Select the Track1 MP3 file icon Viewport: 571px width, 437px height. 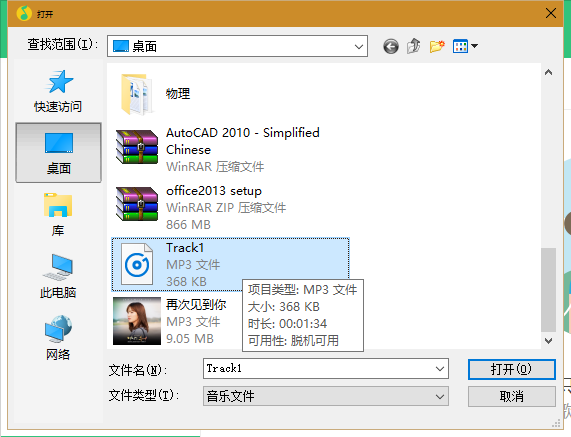[x=137, y=264]
